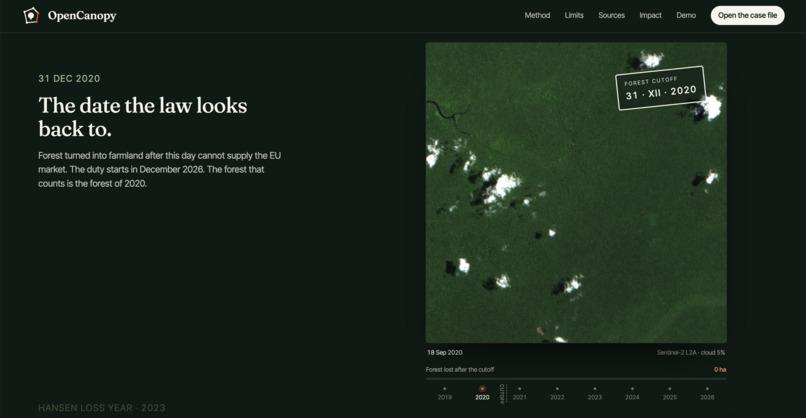The width and height of the screenshot is (806, 418).
Task: Click the satellite forest image
Action: (576, 193)
